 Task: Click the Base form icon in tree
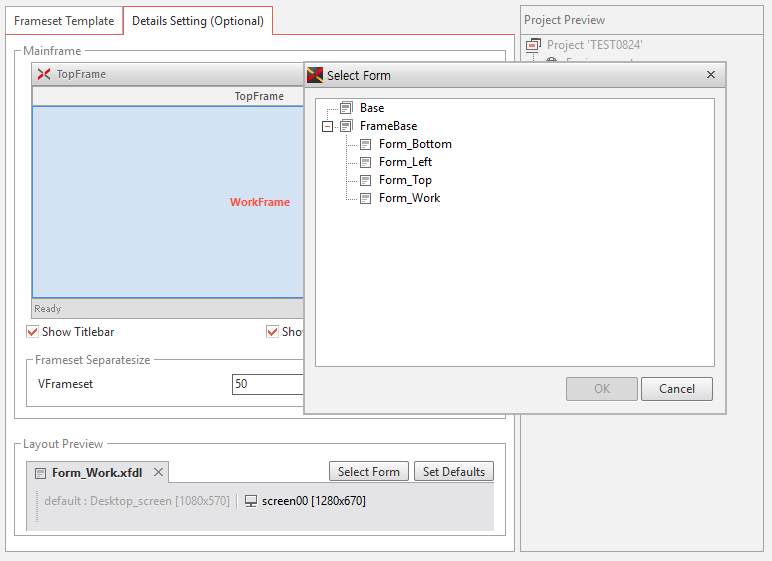(346, 108)
